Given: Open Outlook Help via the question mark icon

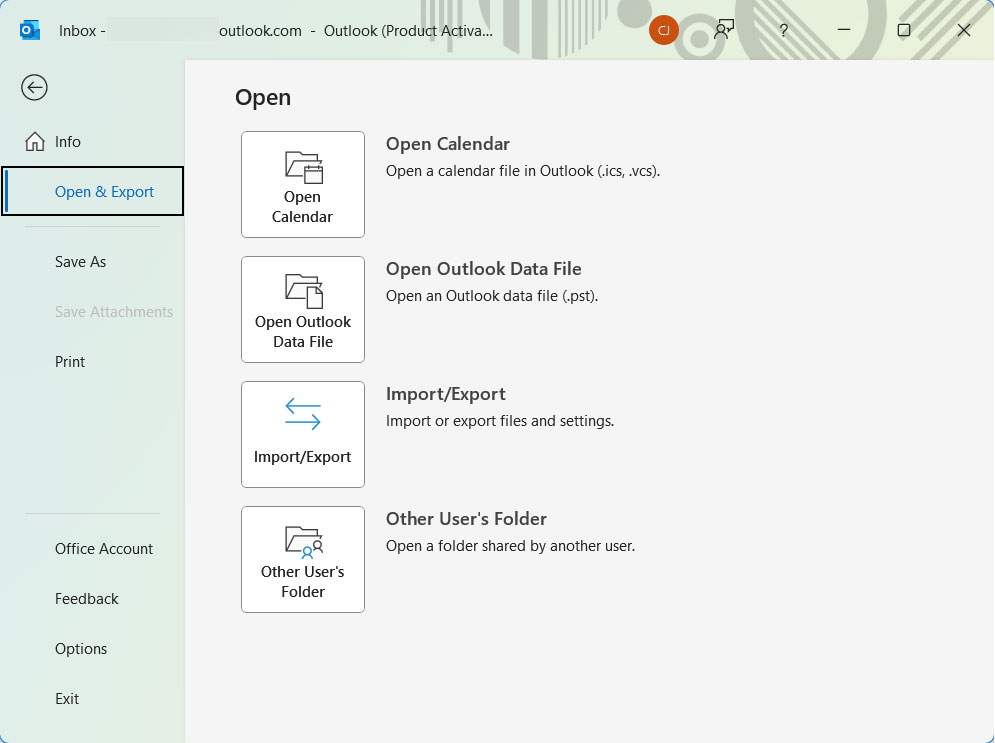Looking at the screenshot, I should (783, 30).
